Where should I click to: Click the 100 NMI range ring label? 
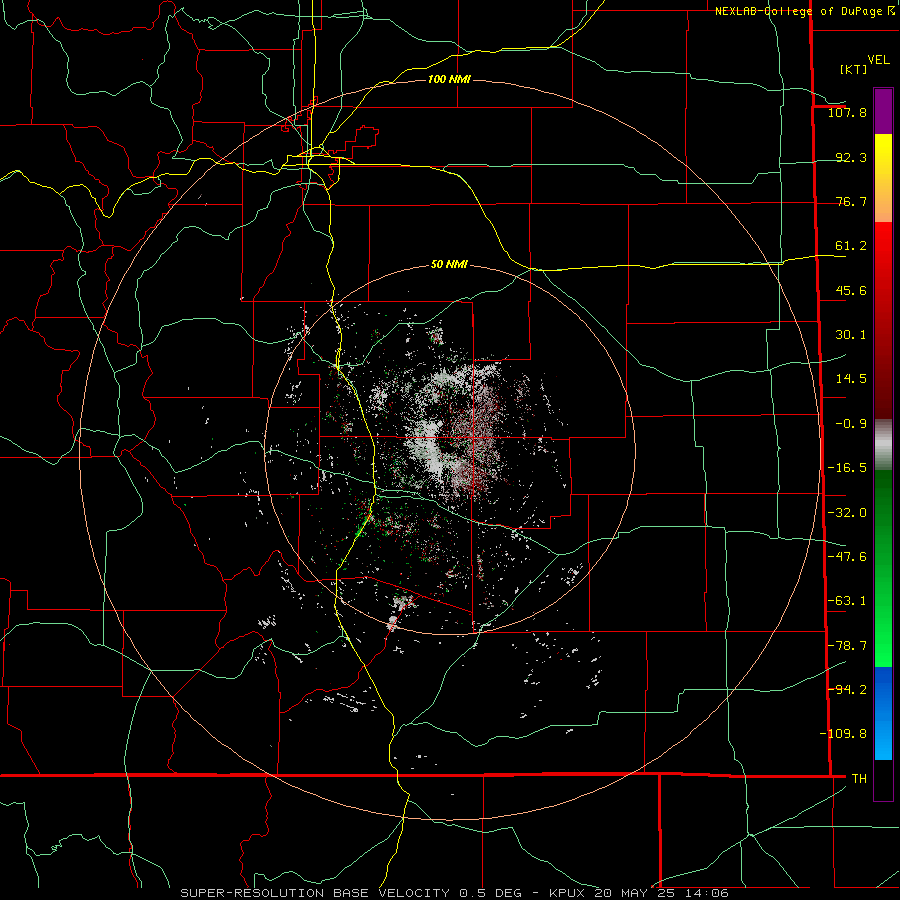tap(449, 79)
